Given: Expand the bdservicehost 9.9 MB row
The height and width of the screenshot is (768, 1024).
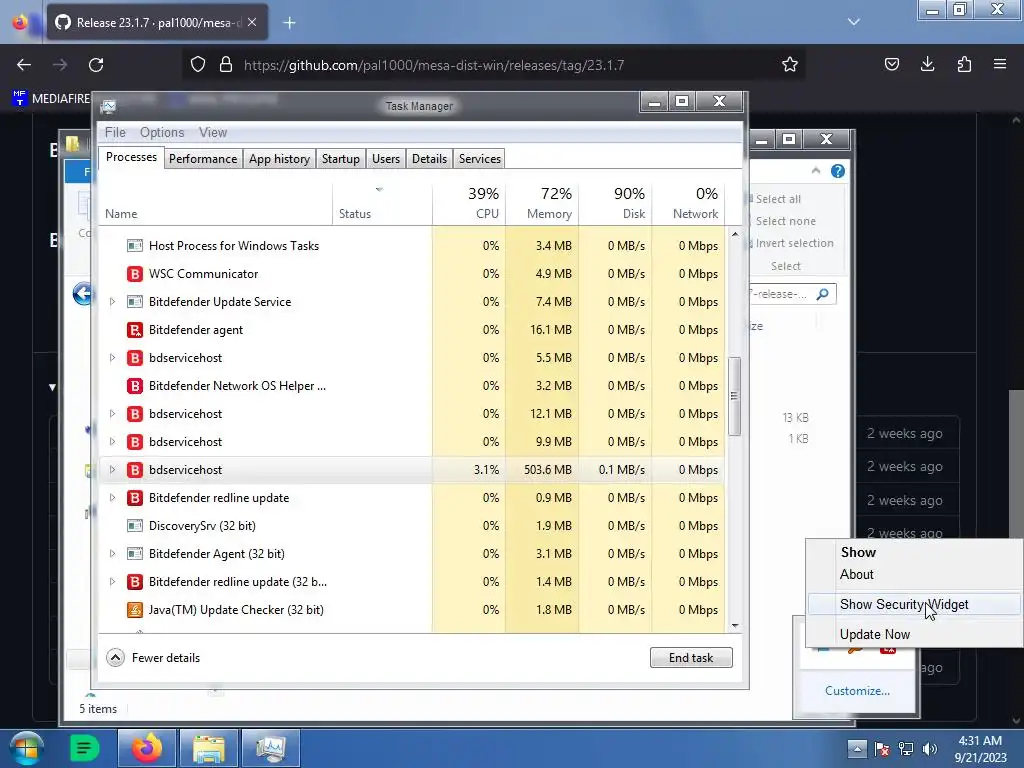Looking at the screenshot, I should click(x=112, y=442).
